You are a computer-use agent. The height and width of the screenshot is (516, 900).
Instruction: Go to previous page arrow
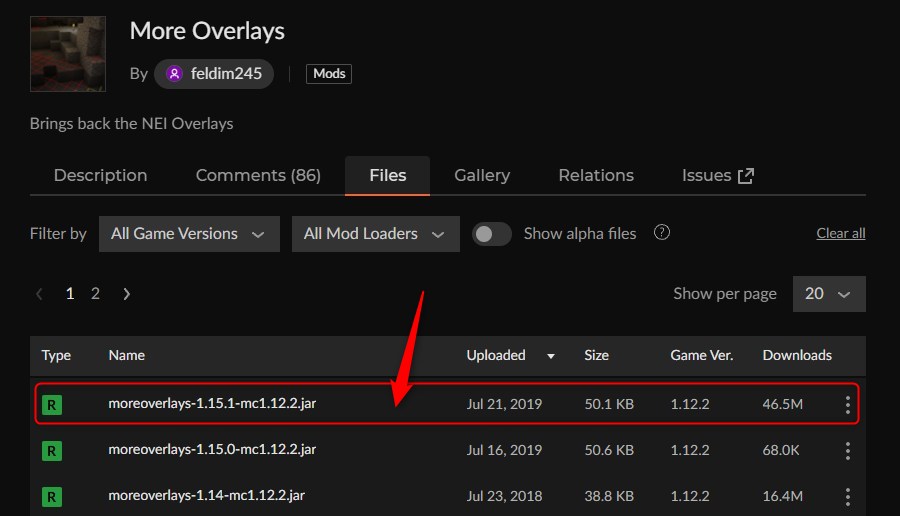tap(39, 294)
